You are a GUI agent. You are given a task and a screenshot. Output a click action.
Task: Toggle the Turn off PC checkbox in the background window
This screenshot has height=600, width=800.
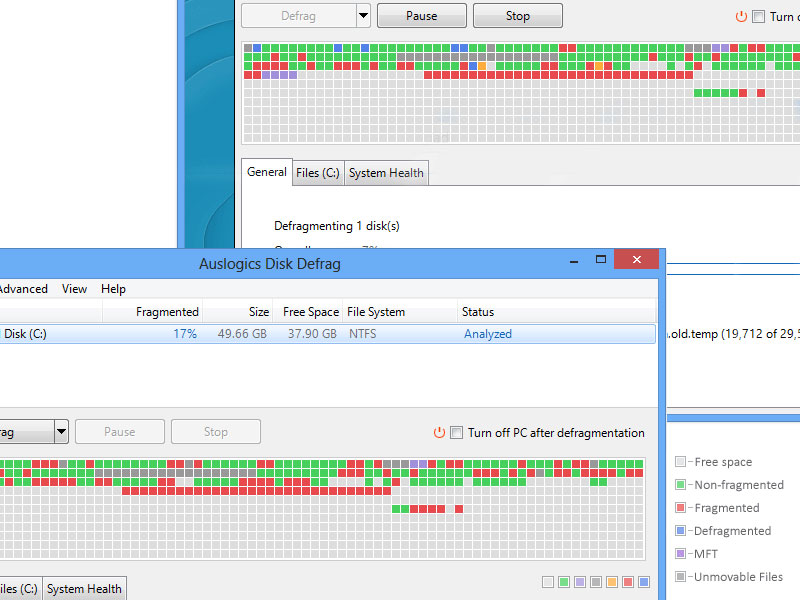759,17
